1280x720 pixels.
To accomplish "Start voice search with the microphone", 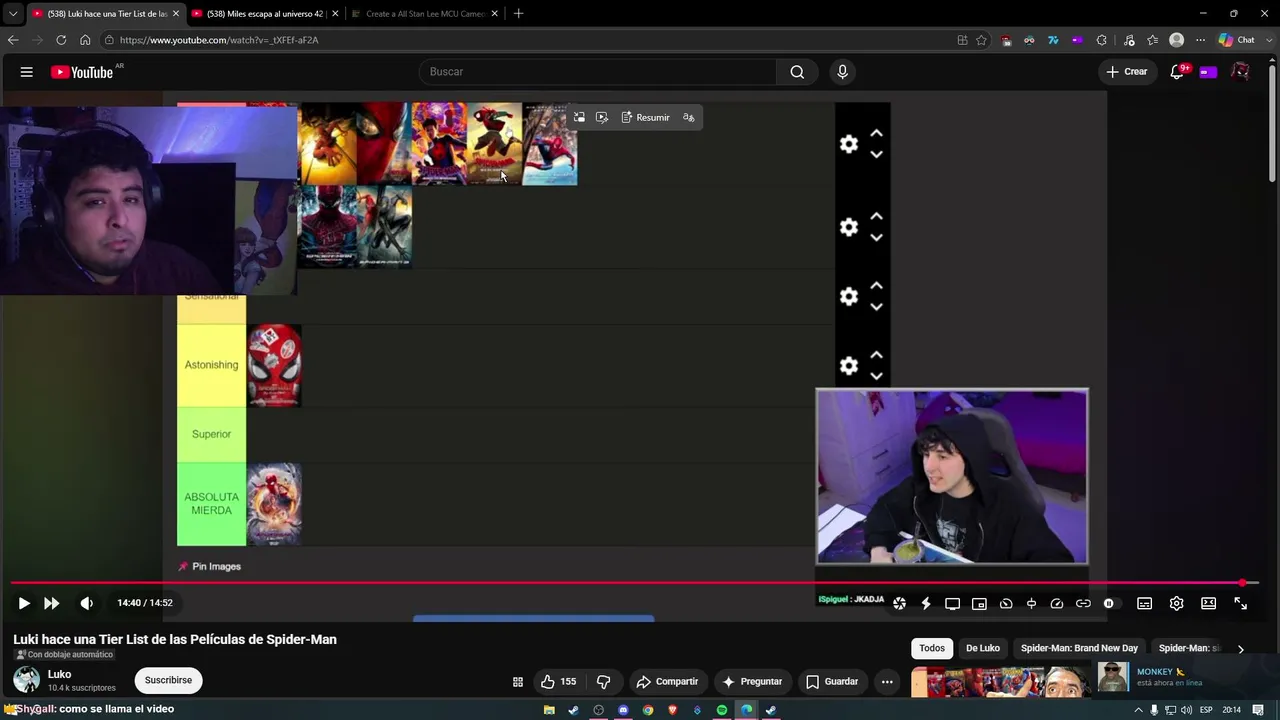I will click(x=842, y=72).
